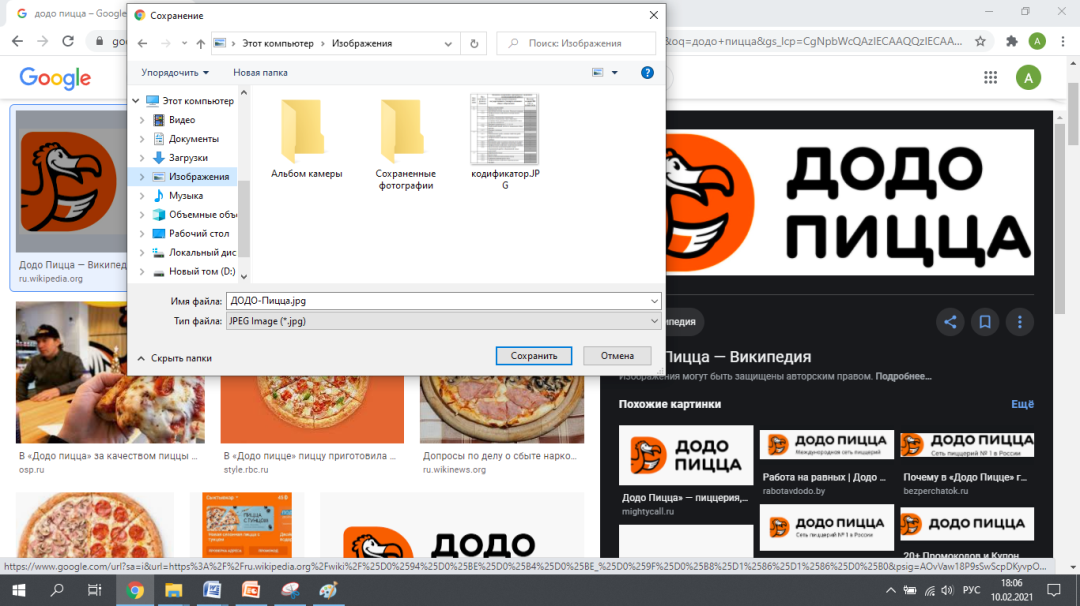Select Видео in the navigation tree
Image resolution: width=1080 pixels, height=606 pixels.
pyautogui.click(x=182, y=120)
